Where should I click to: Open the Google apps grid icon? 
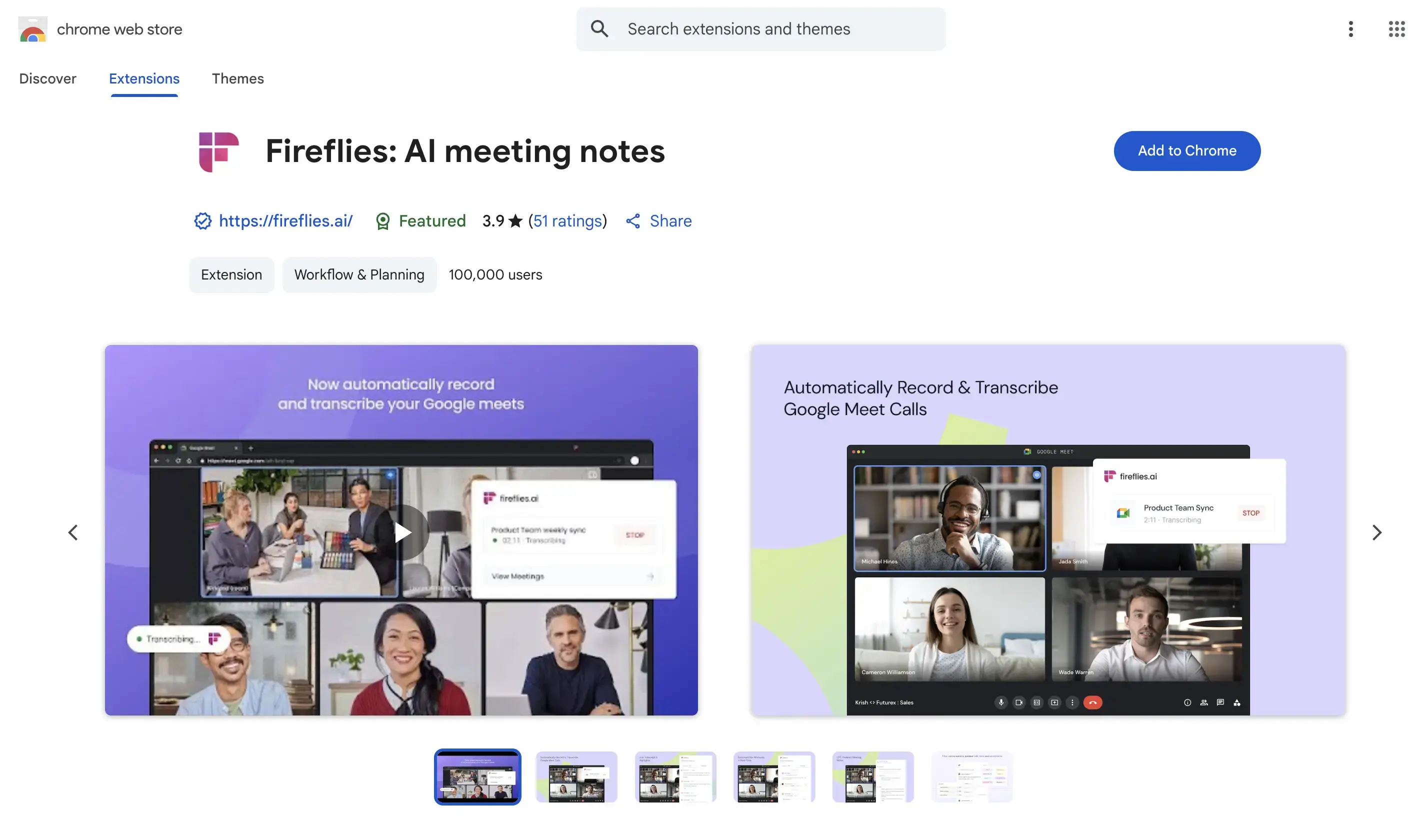(1397, 29)
